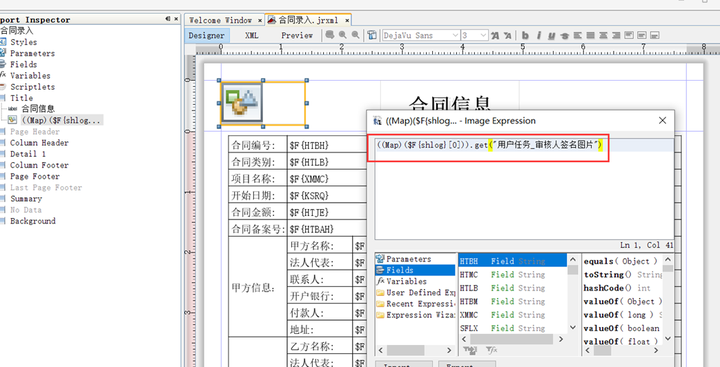Select ((Map)($F{shlog... image node in tree
Screen dimensions: 720x367
tap(61, 120)
